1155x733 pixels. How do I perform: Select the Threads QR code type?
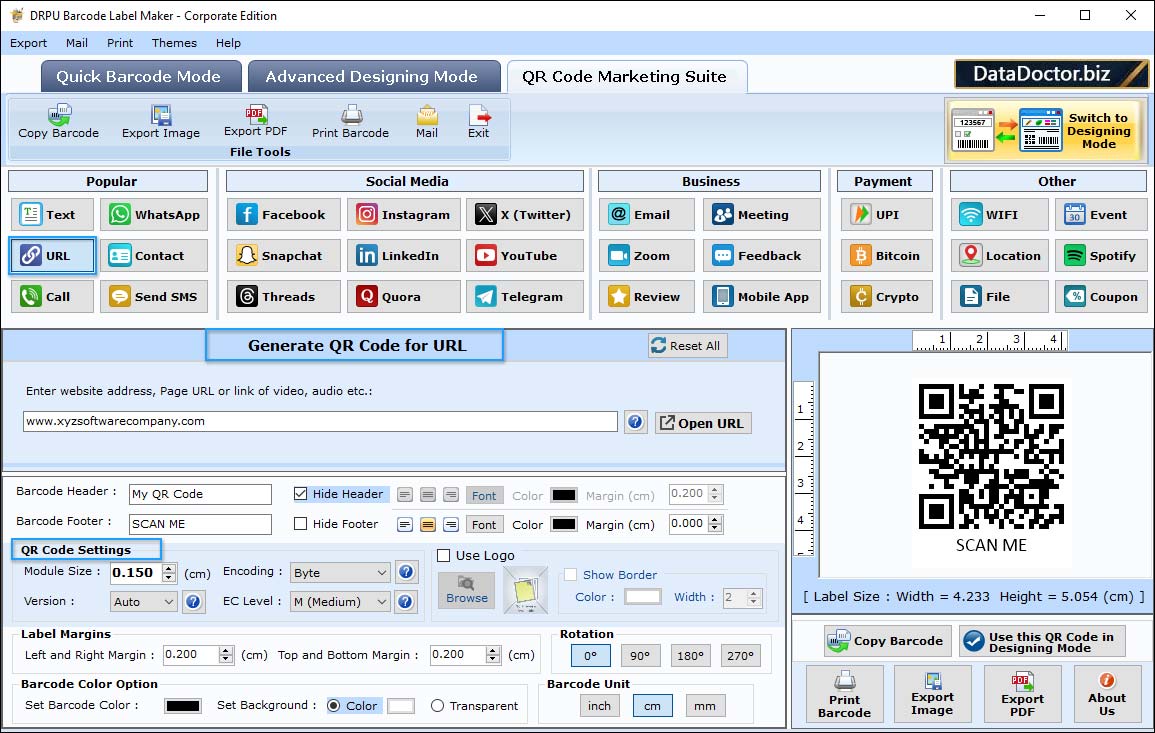pyautogui.click(x=284, y=297)
